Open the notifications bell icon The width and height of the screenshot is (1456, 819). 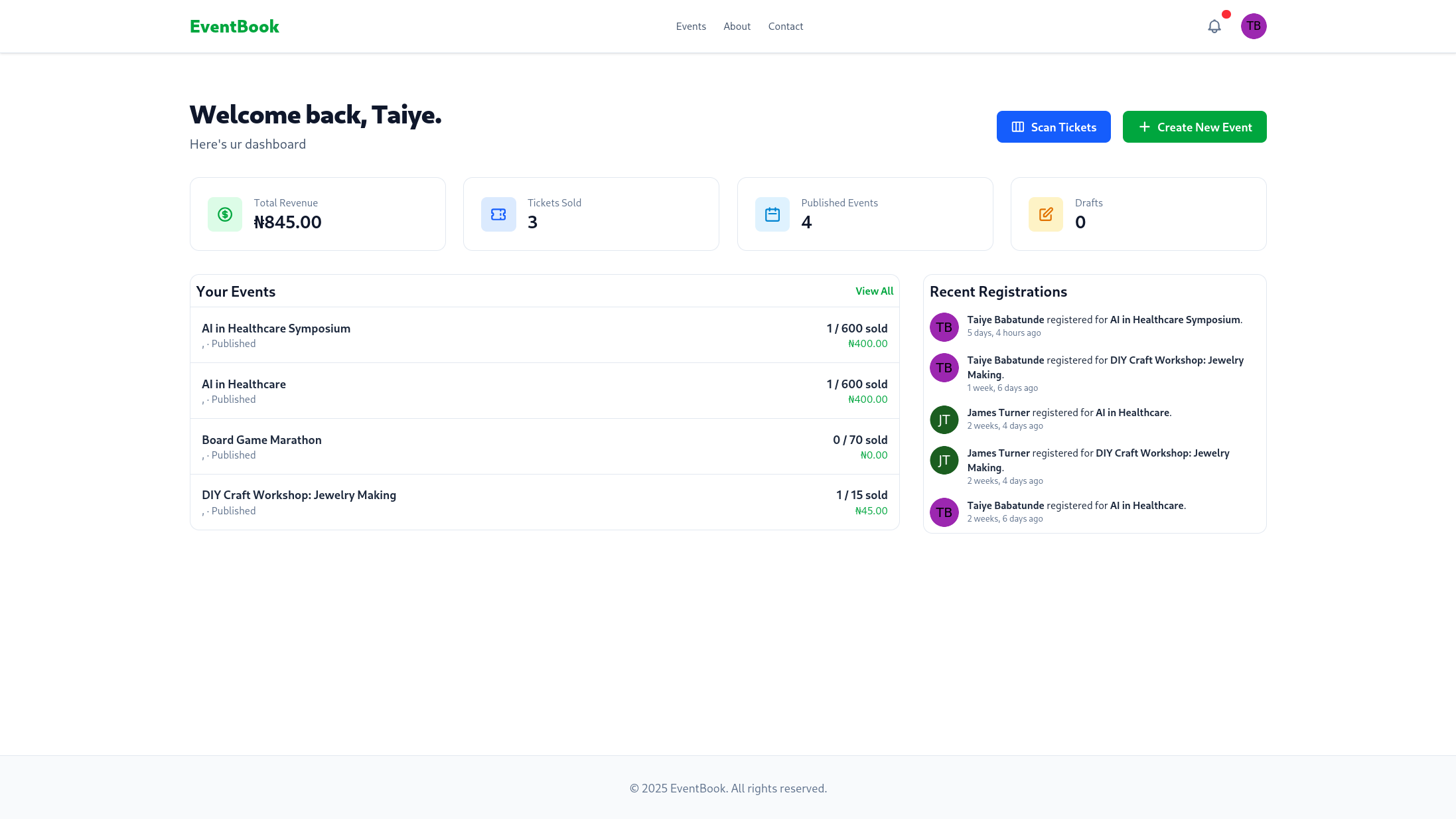click(x=1214, y=27)
